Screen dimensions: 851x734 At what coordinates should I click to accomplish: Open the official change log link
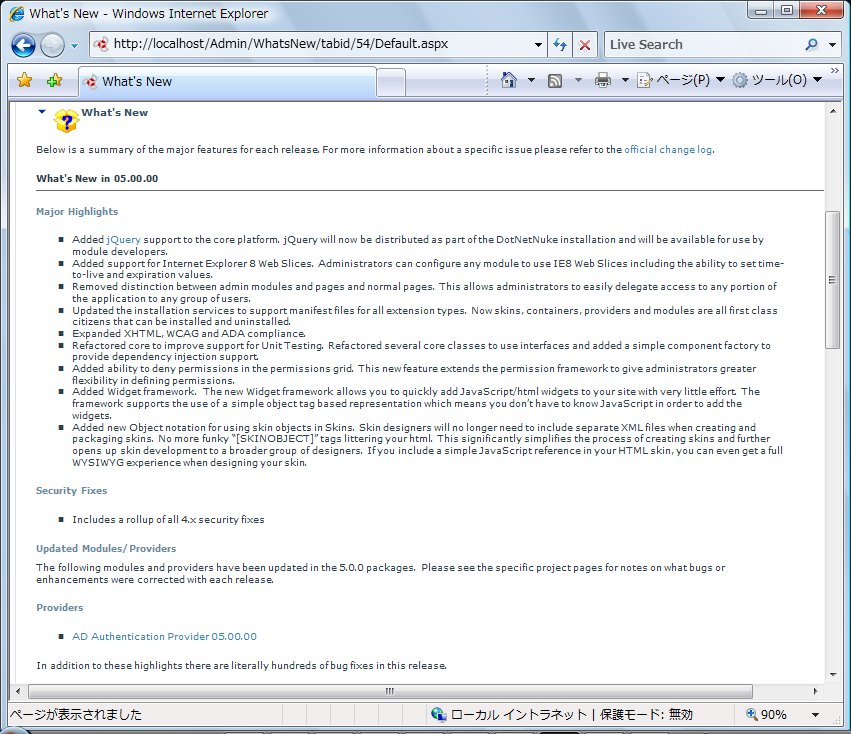coord(668,150)
